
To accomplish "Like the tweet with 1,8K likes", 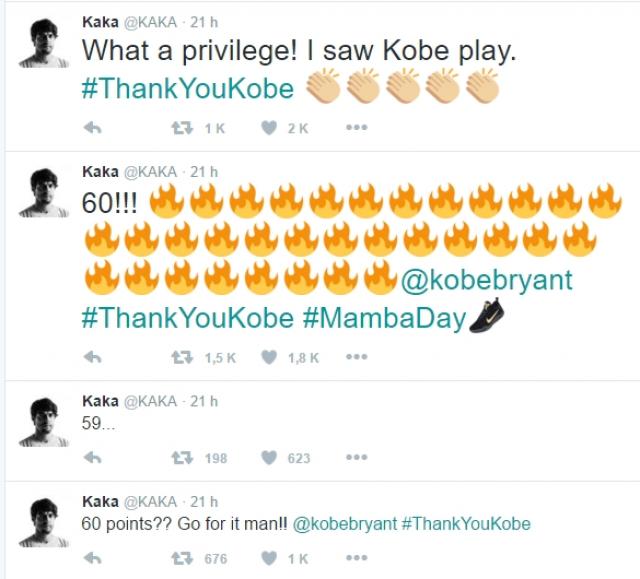I will (x=268, y=357).
